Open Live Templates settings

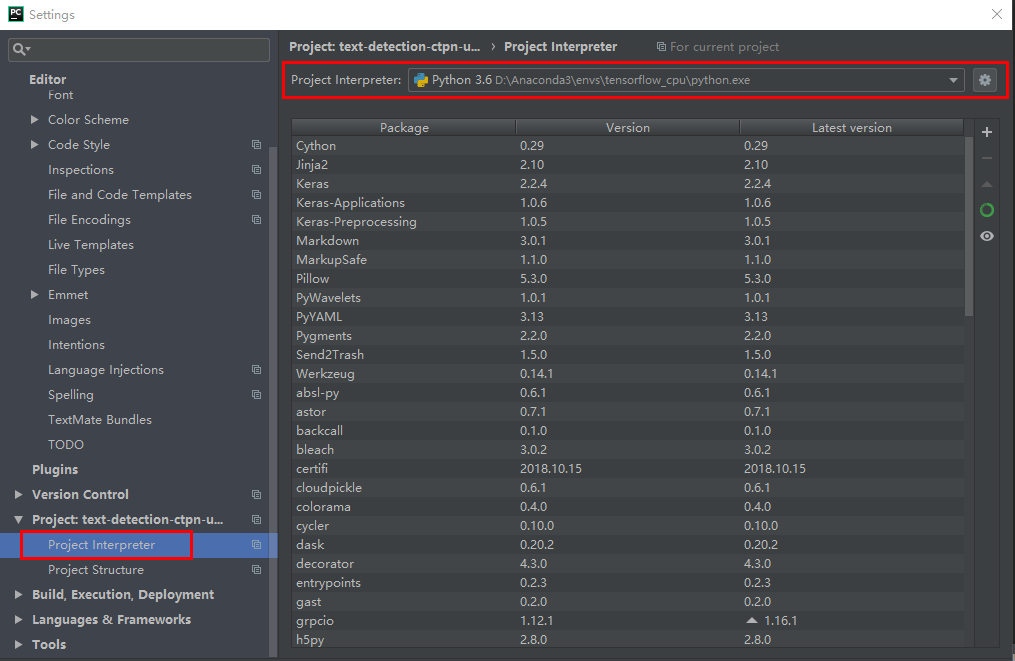click(91, 245)
